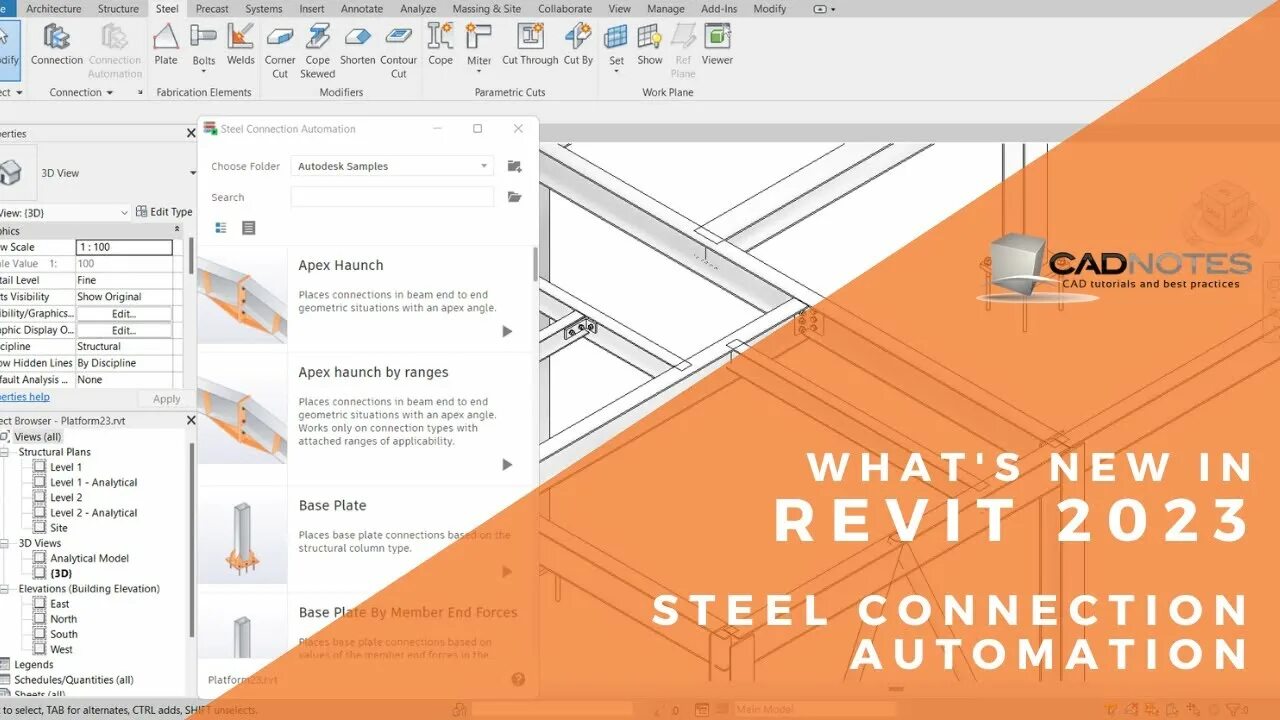
Task: Select the Shorten modifier
Action: (x=357, y=44)
